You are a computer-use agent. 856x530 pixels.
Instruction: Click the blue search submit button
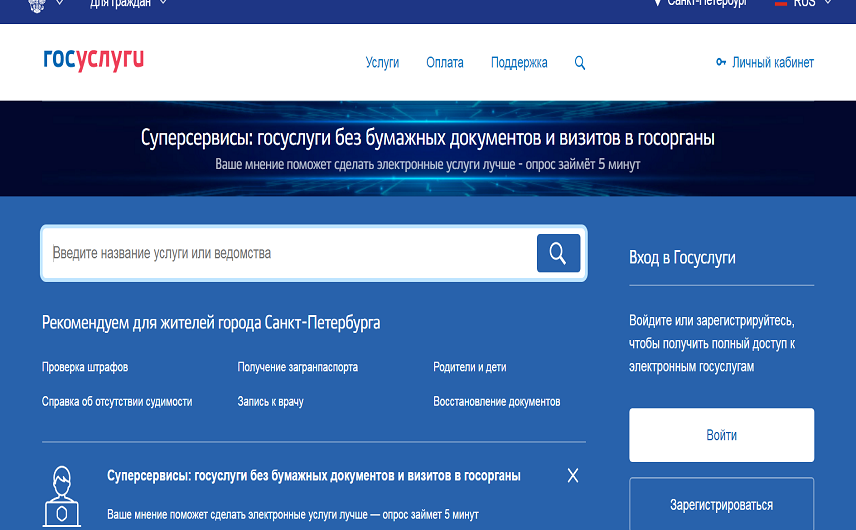click(x=558, y=253)
